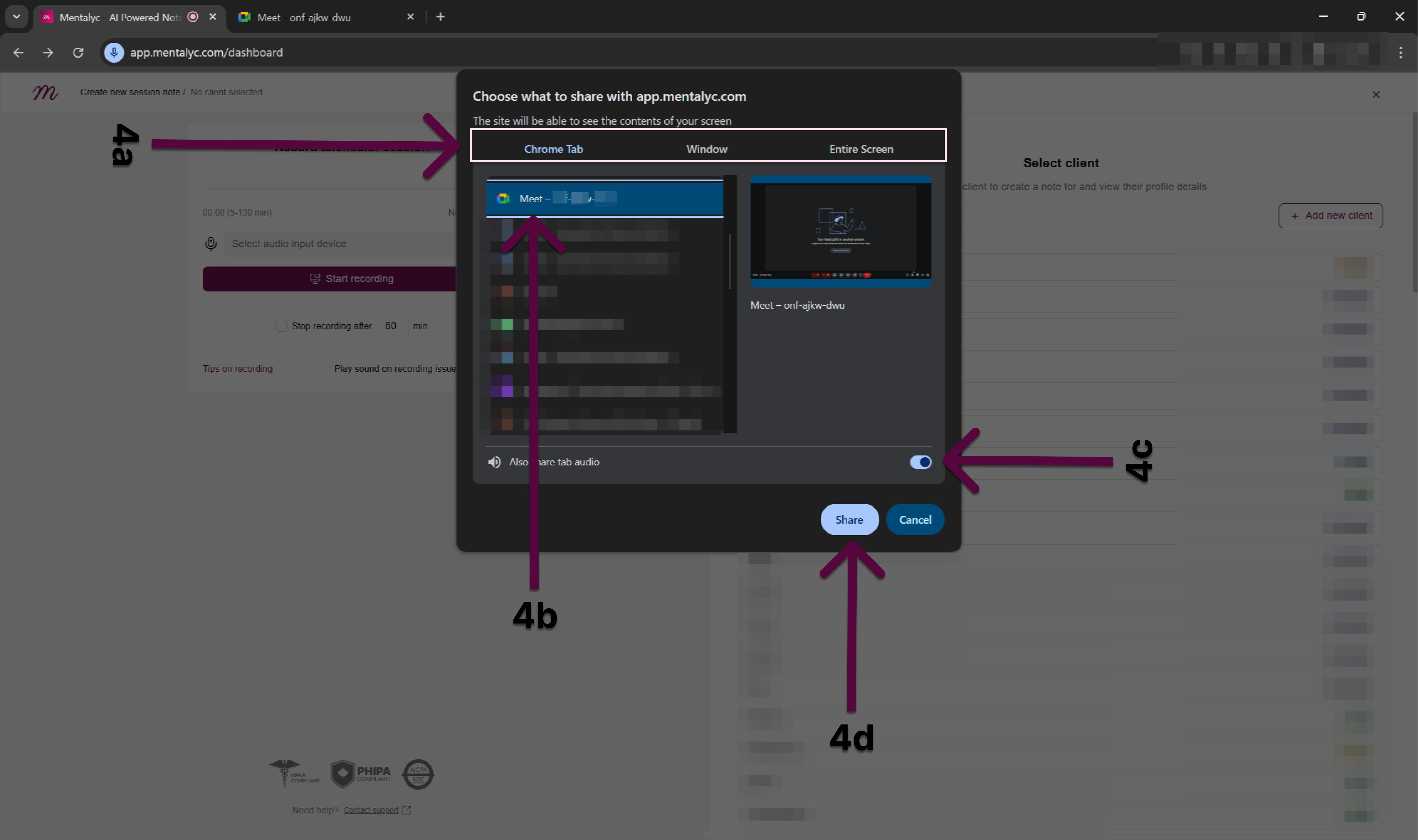Toggle the Also share tab audio switch
Viewport: 1418px width, 840px height.
point(920,462)
